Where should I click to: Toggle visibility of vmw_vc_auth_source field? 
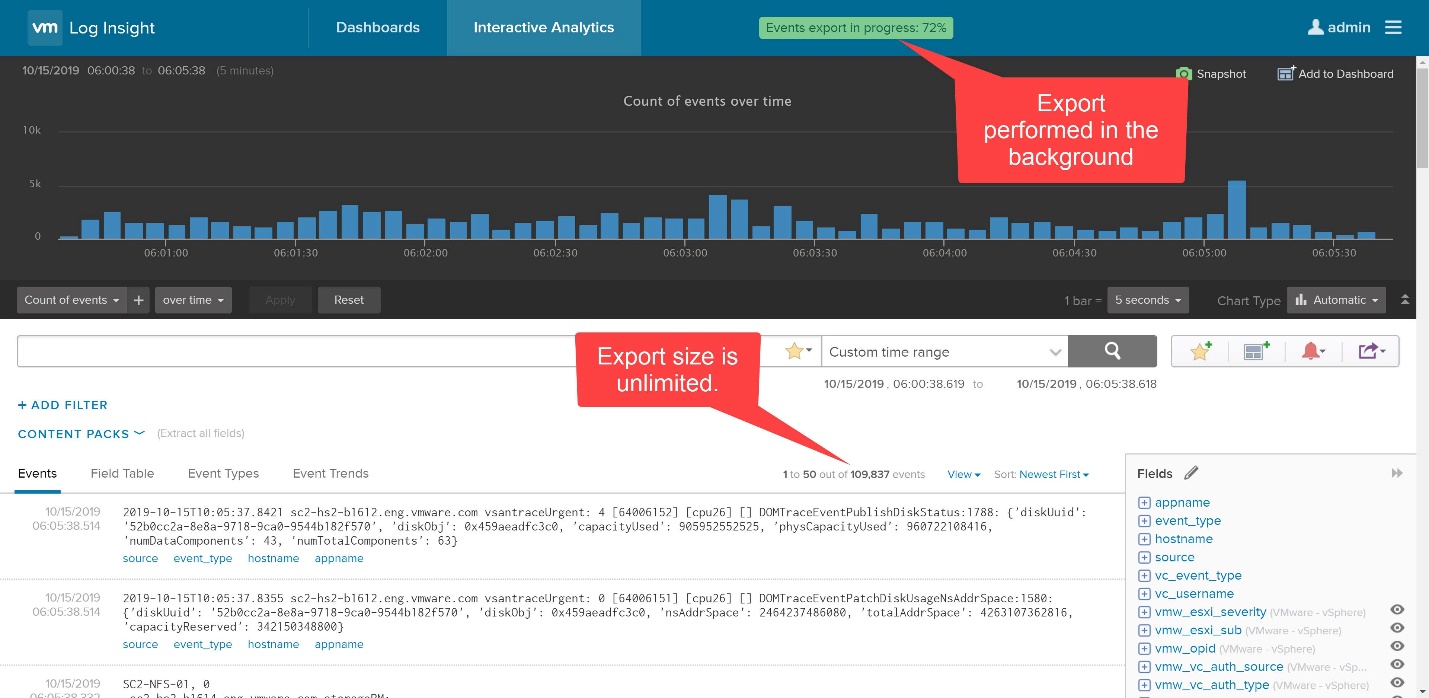[x=1397, y=666]
